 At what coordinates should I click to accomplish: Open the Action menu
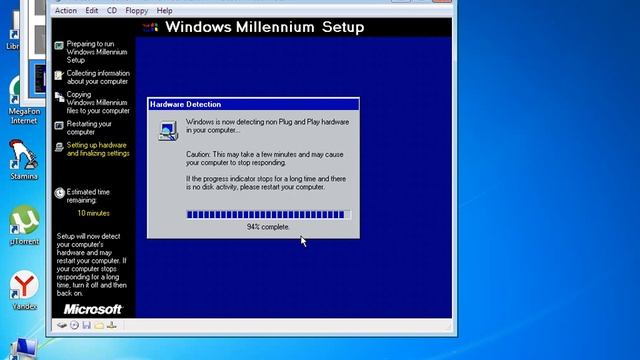pos(66,11)
